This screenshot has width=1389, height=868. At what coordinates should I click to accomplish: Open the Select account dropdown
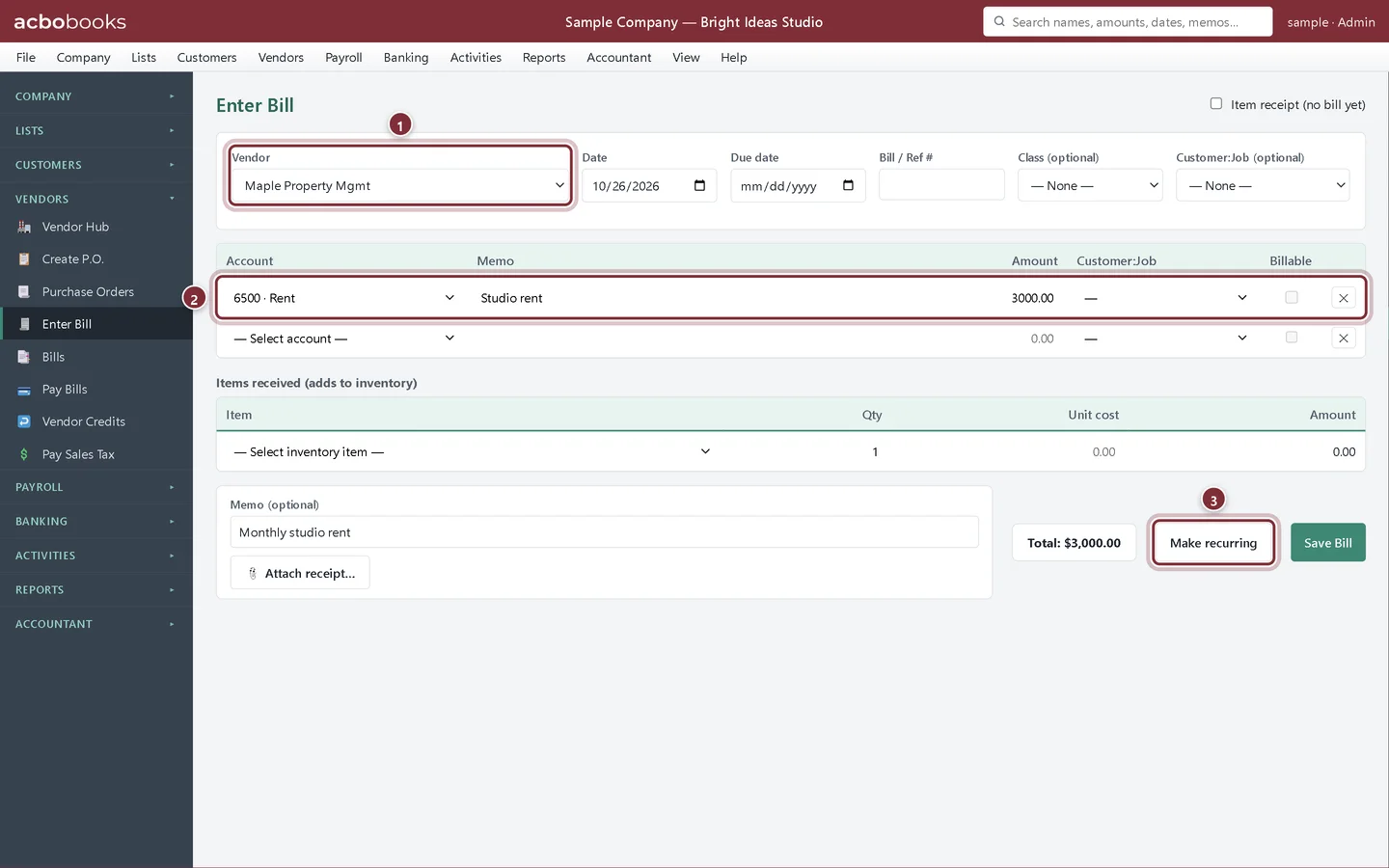pyautogui.click(x=343, y=339)
